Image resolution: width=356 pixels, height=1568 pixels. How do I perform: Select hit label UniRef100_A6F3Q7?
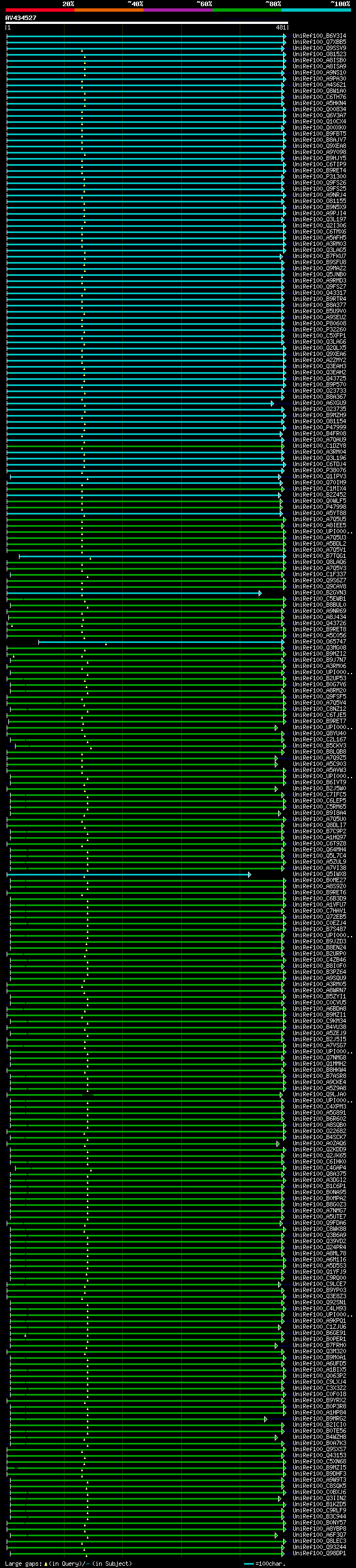click(x=319, y=1535)
